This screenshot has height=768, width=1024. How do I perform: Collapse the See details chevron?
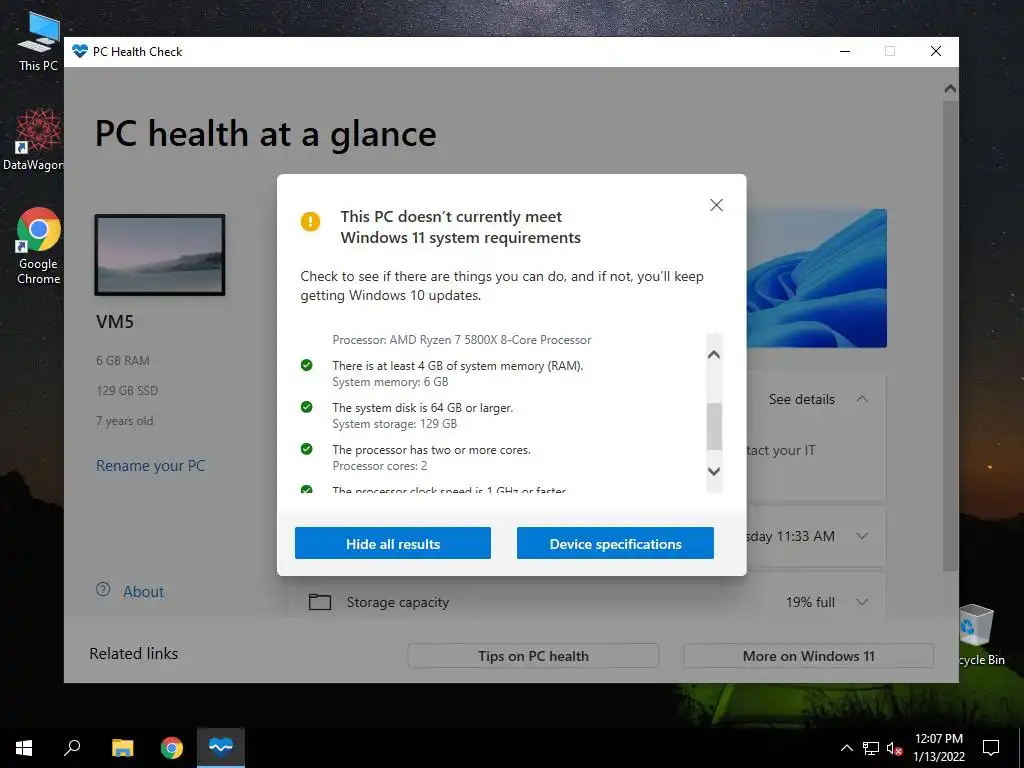click(862, 399)
